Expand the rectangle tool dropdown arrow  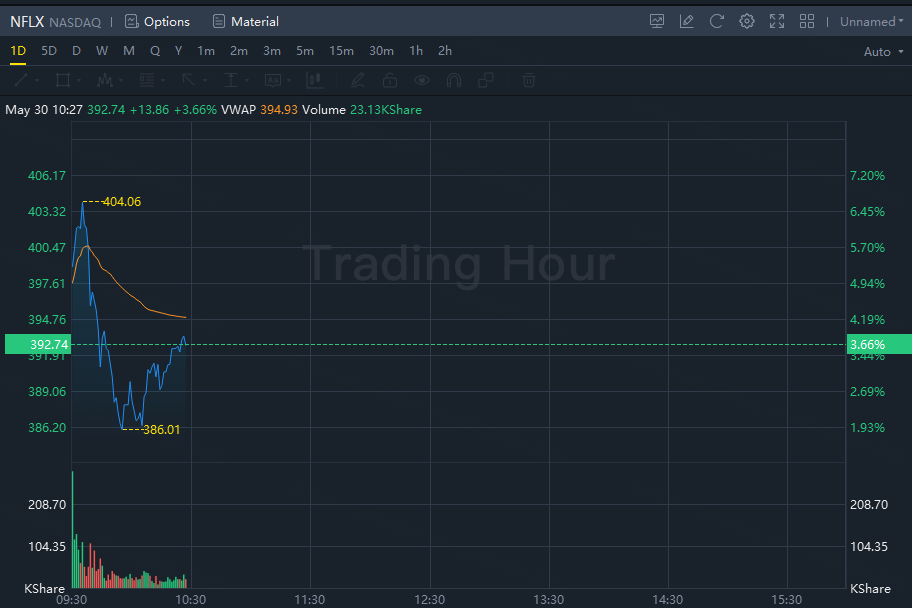click(x=79, y=81)
